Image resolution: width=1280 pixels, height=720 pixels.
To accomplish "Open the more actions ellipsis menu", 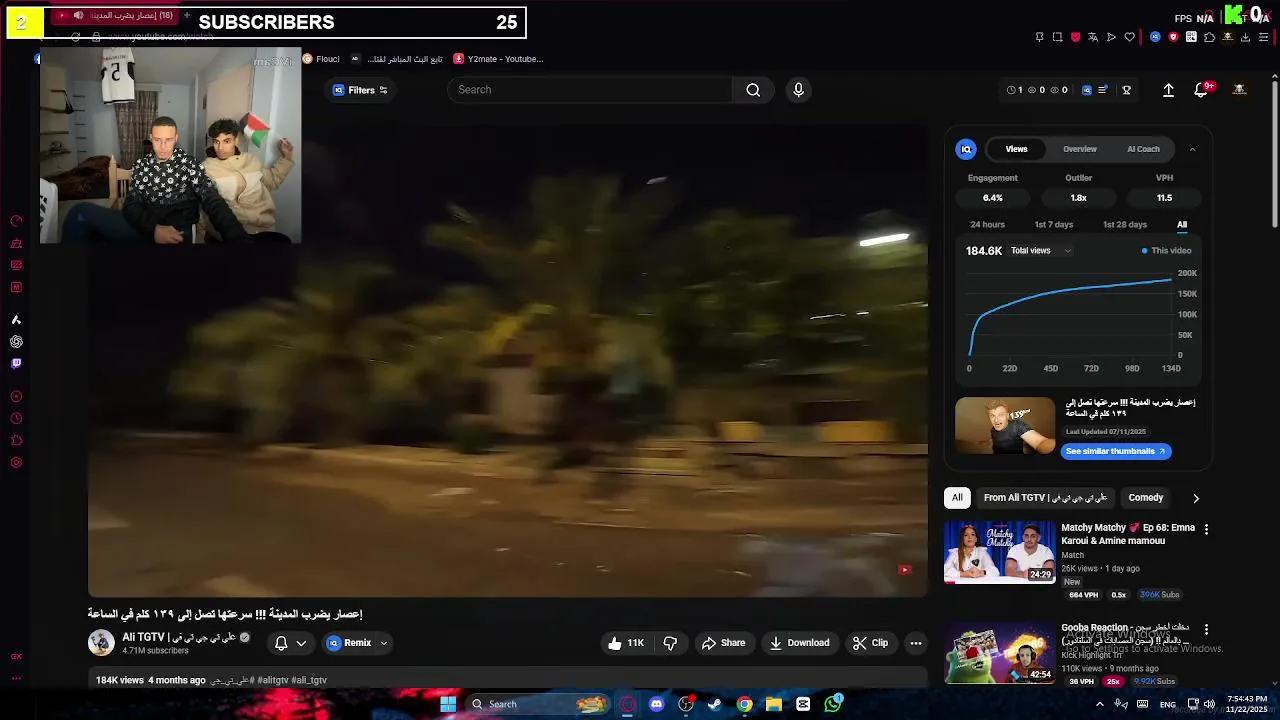I will (x=915, y=643).
